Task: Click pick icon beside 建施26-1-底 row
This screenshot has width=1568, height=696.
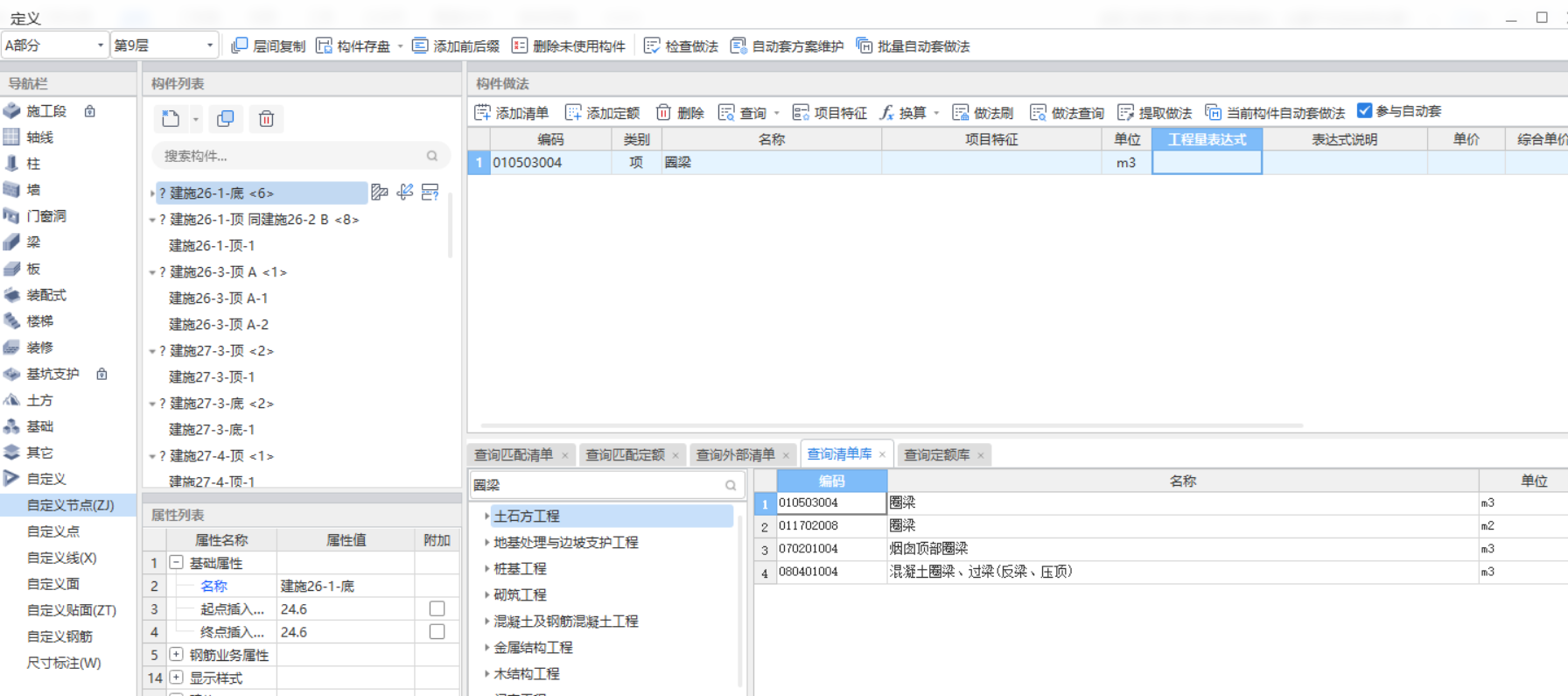Action: 404,193
